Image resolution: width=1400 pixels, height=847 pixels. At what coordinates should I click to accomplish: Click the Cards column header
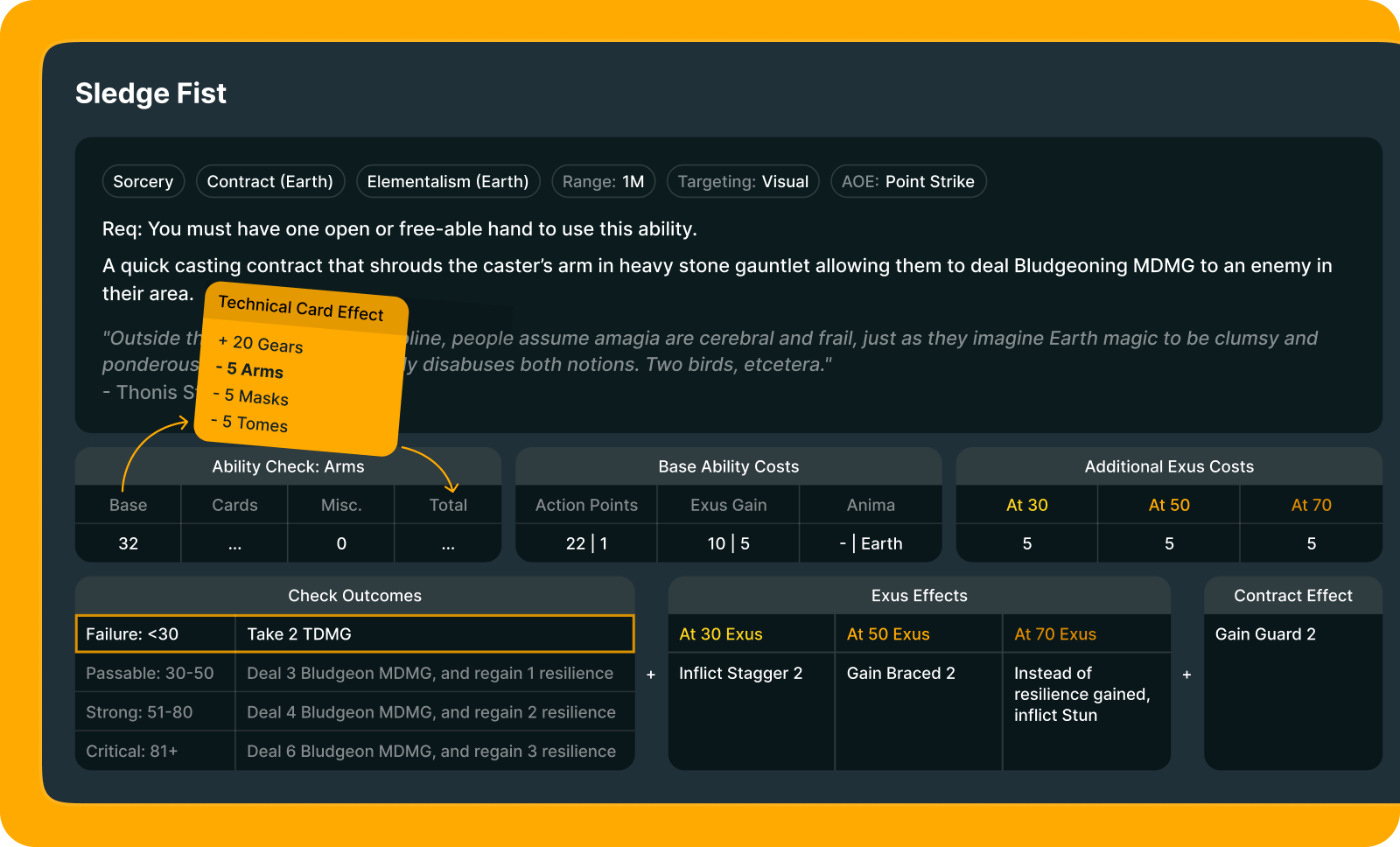pos(234,505)
